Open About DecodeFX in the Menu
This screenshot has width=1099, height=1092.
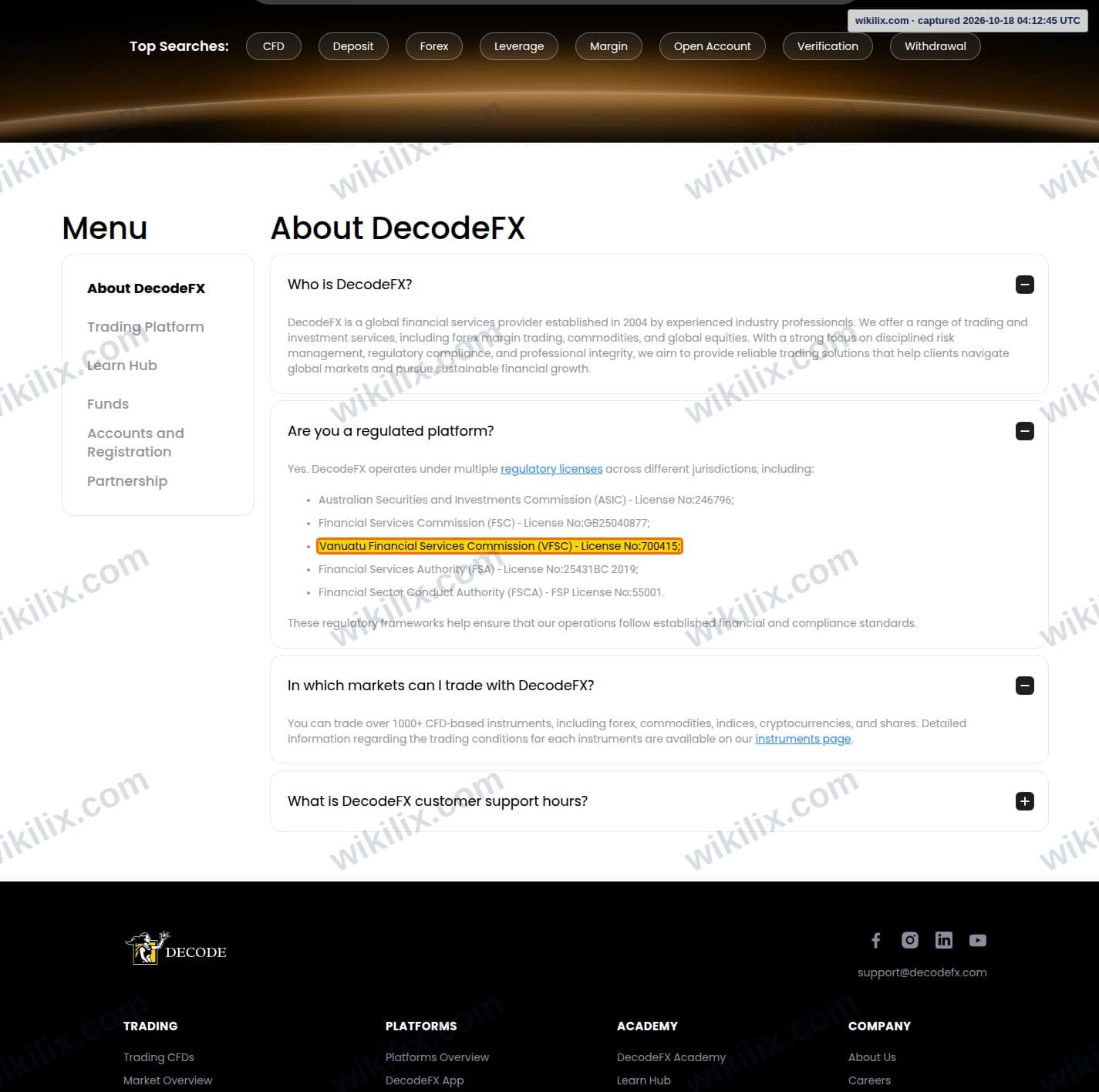[146, 288]
